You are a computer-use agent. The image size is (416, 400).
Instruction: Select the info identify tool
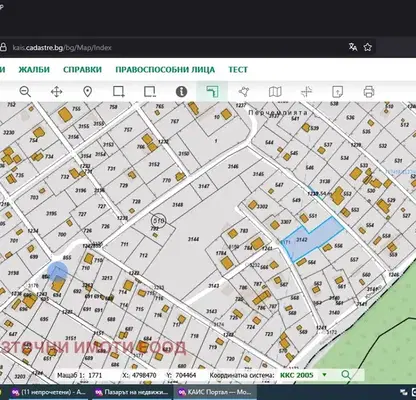181,91
